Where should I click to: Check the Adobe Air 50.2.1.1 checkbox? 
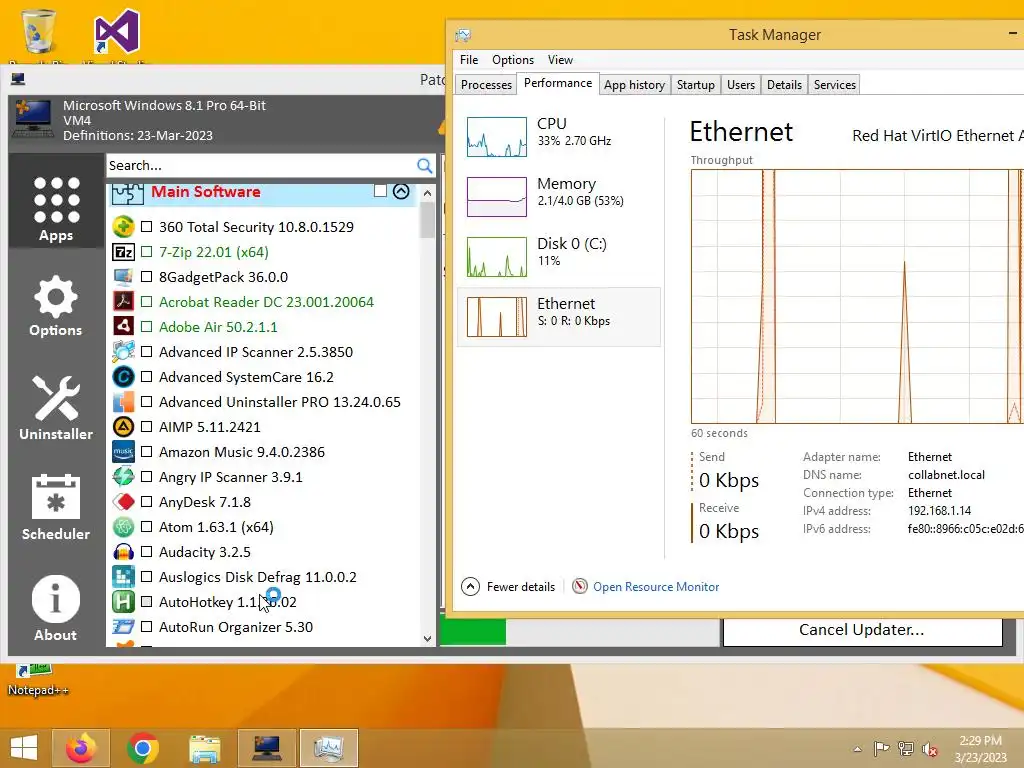[x=146, y=327]
